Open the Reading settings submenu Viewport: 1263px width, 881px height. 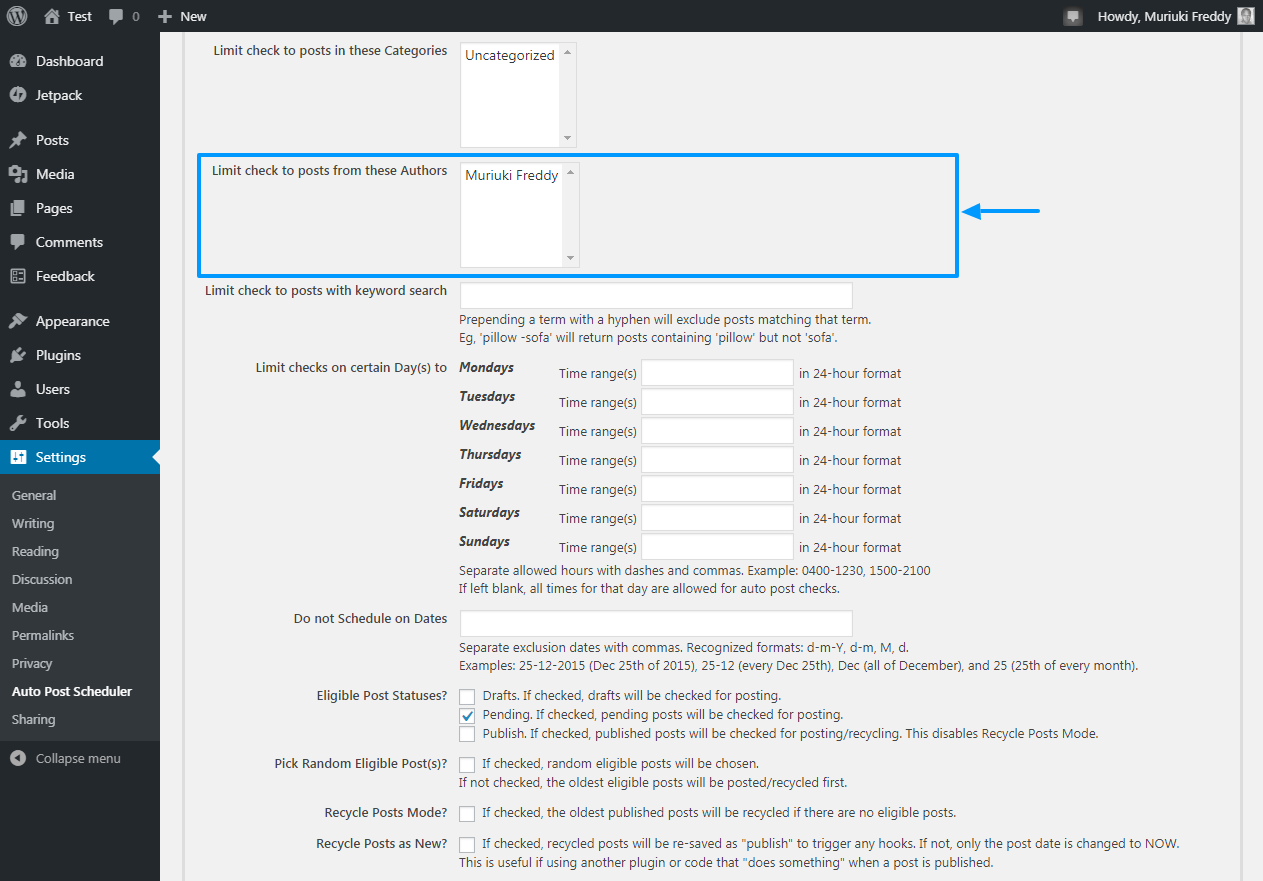coord(35,551)
